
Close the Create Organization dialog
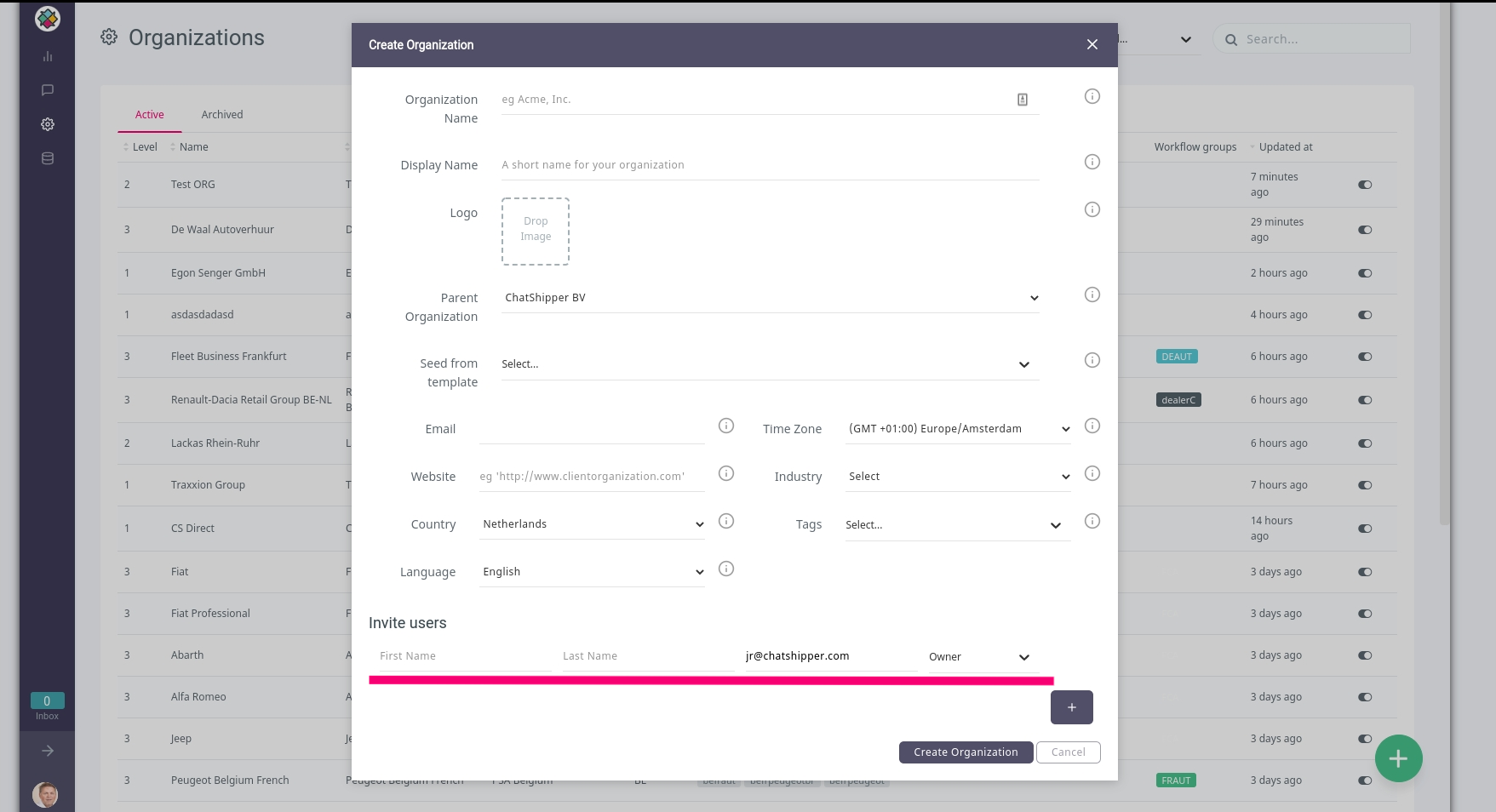pos(1092,44)
